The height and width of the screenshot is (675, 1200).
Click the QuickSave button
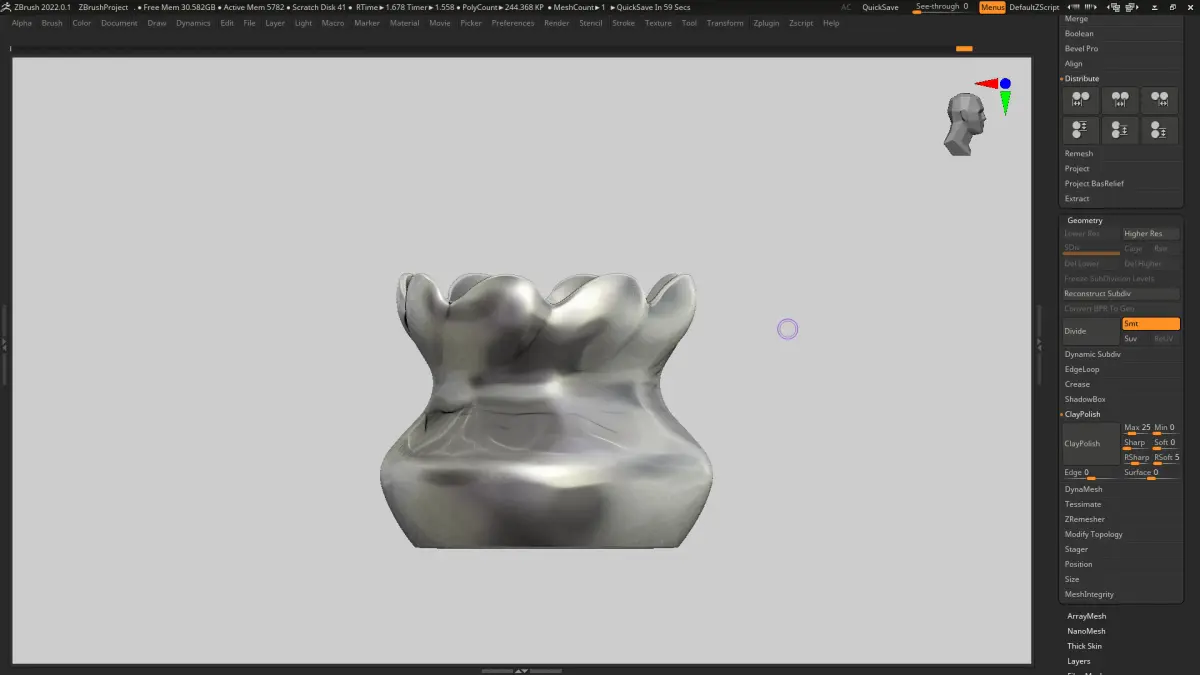click(x=880, y=7)
